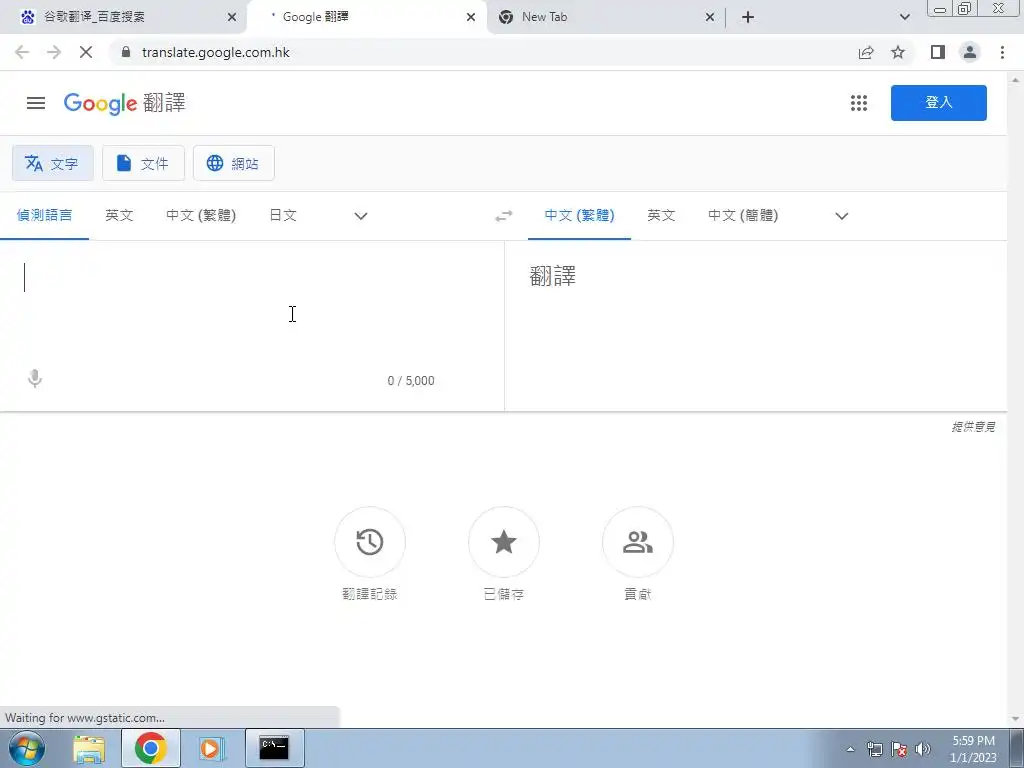Close the Google 翻譯 browser tab
This screenshot has height=768, width=1024.
(471, 17)
